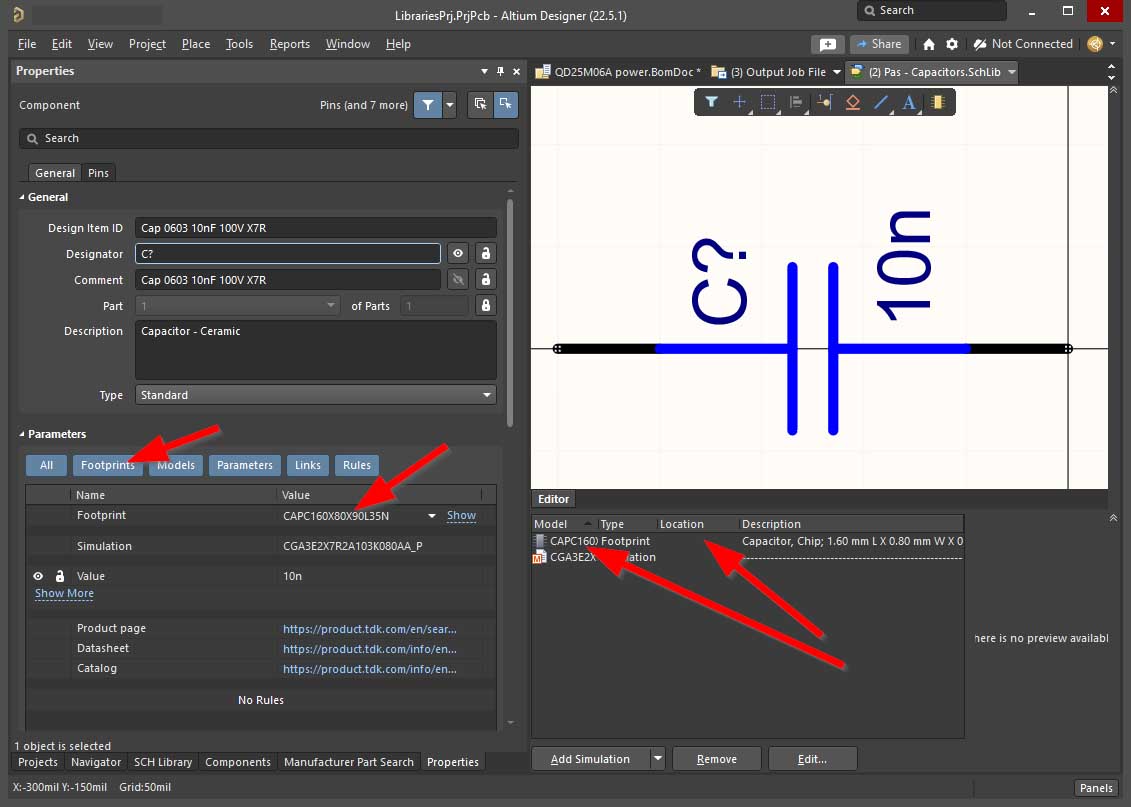This screenshot has height=807, width=1131.
Task: Open the Datasheet TDK link
Action: point(370,648)
